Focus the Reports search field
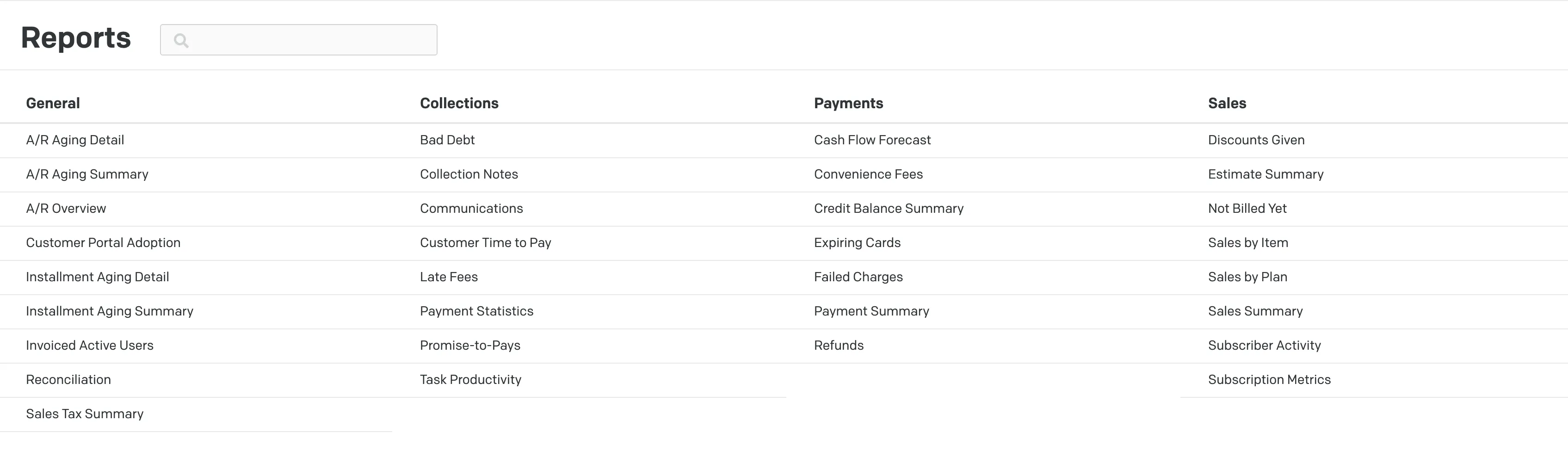The image size is (1568, 470). click(298, 40)
